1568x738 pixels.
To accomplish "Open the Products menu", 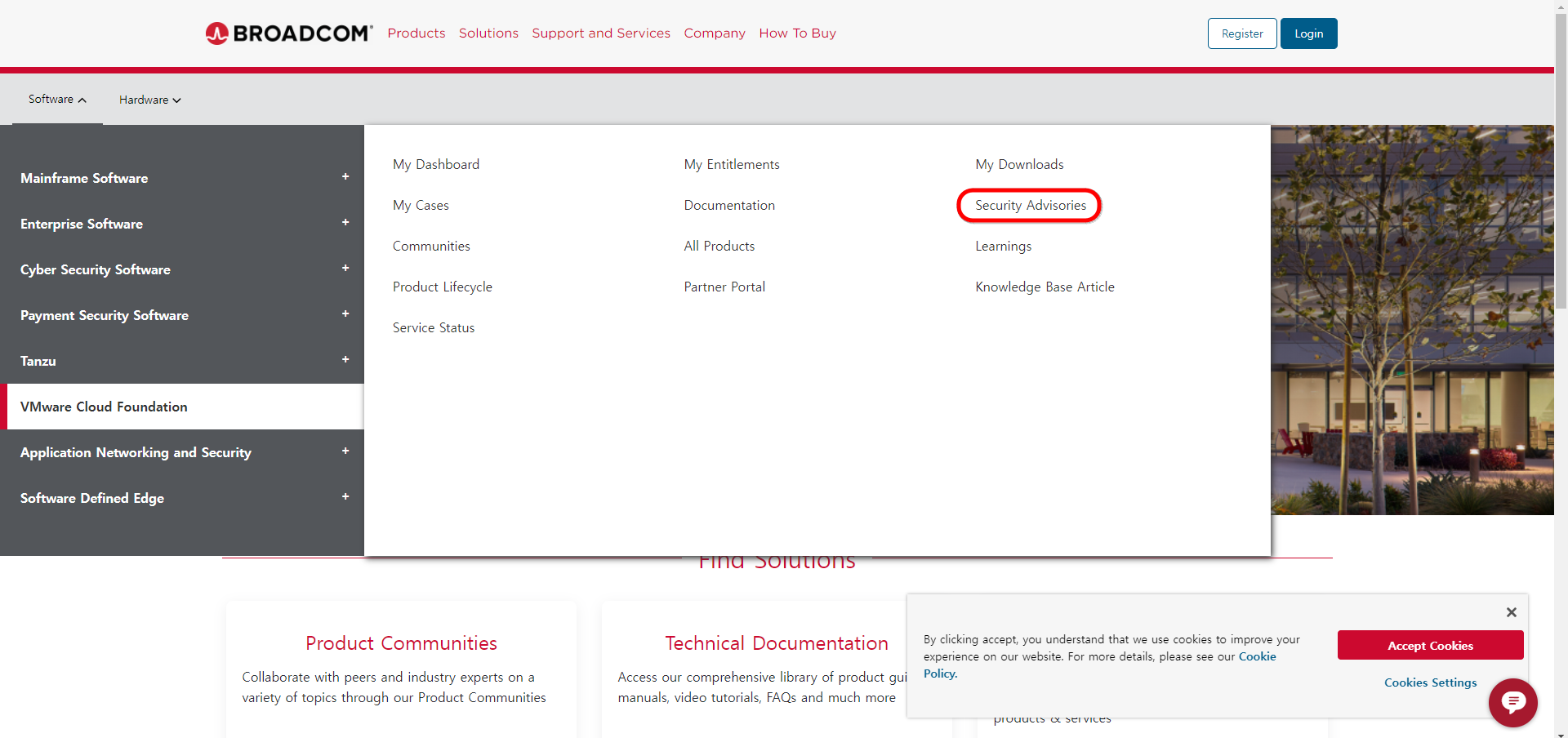I will click(416, 33).
